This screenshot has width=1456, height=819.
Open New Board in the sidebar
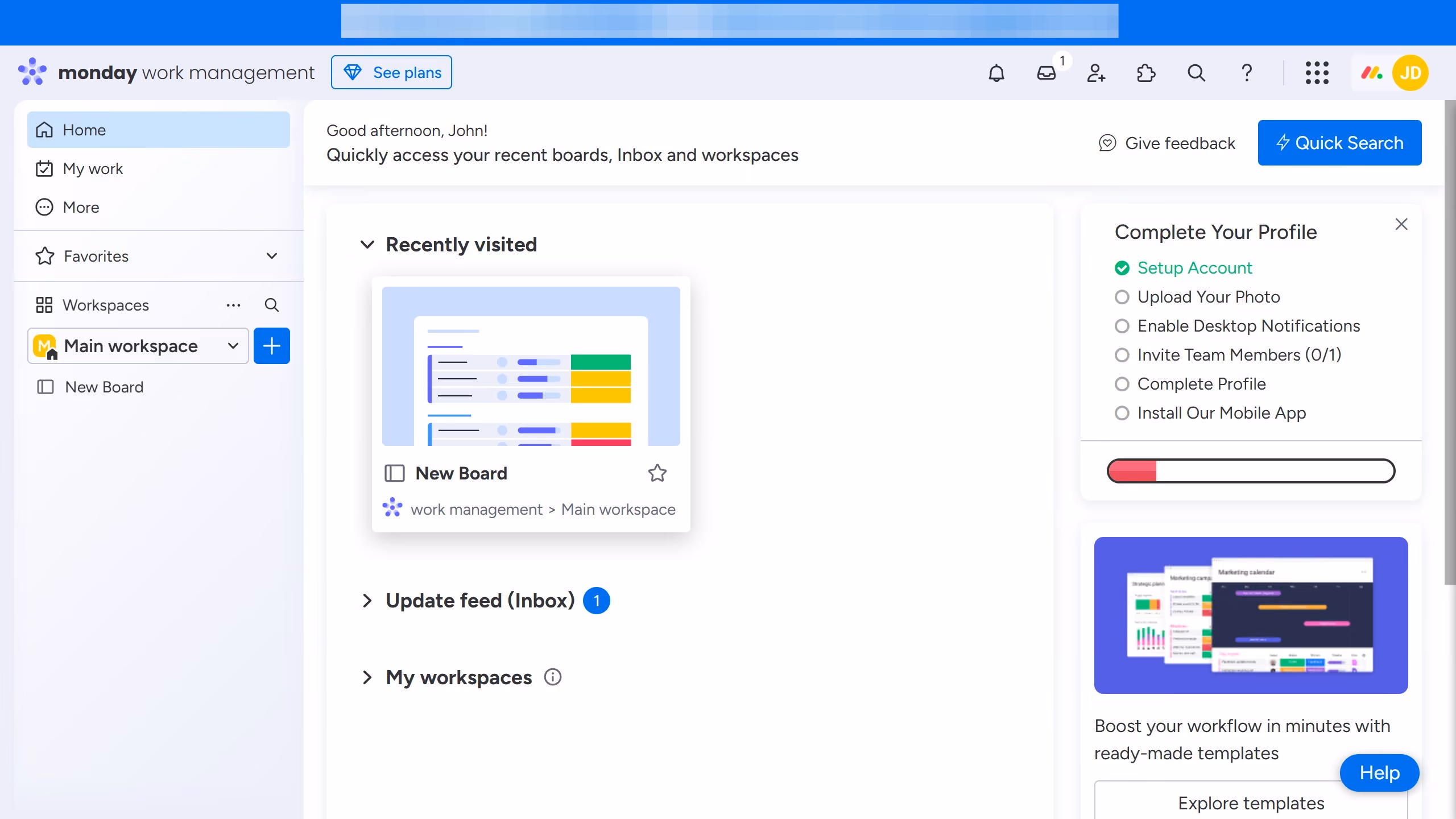tap(159, 387)
